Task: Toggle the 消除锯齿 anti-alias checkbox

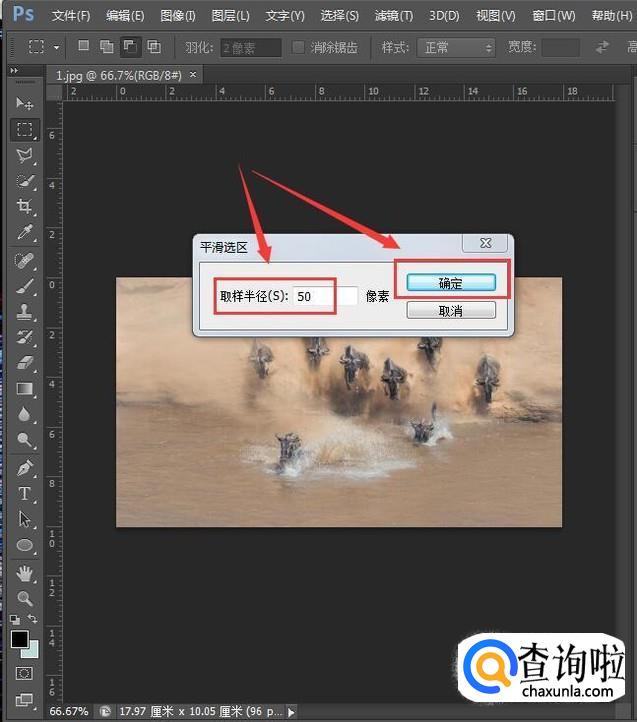Action: (x=298, y=47)
